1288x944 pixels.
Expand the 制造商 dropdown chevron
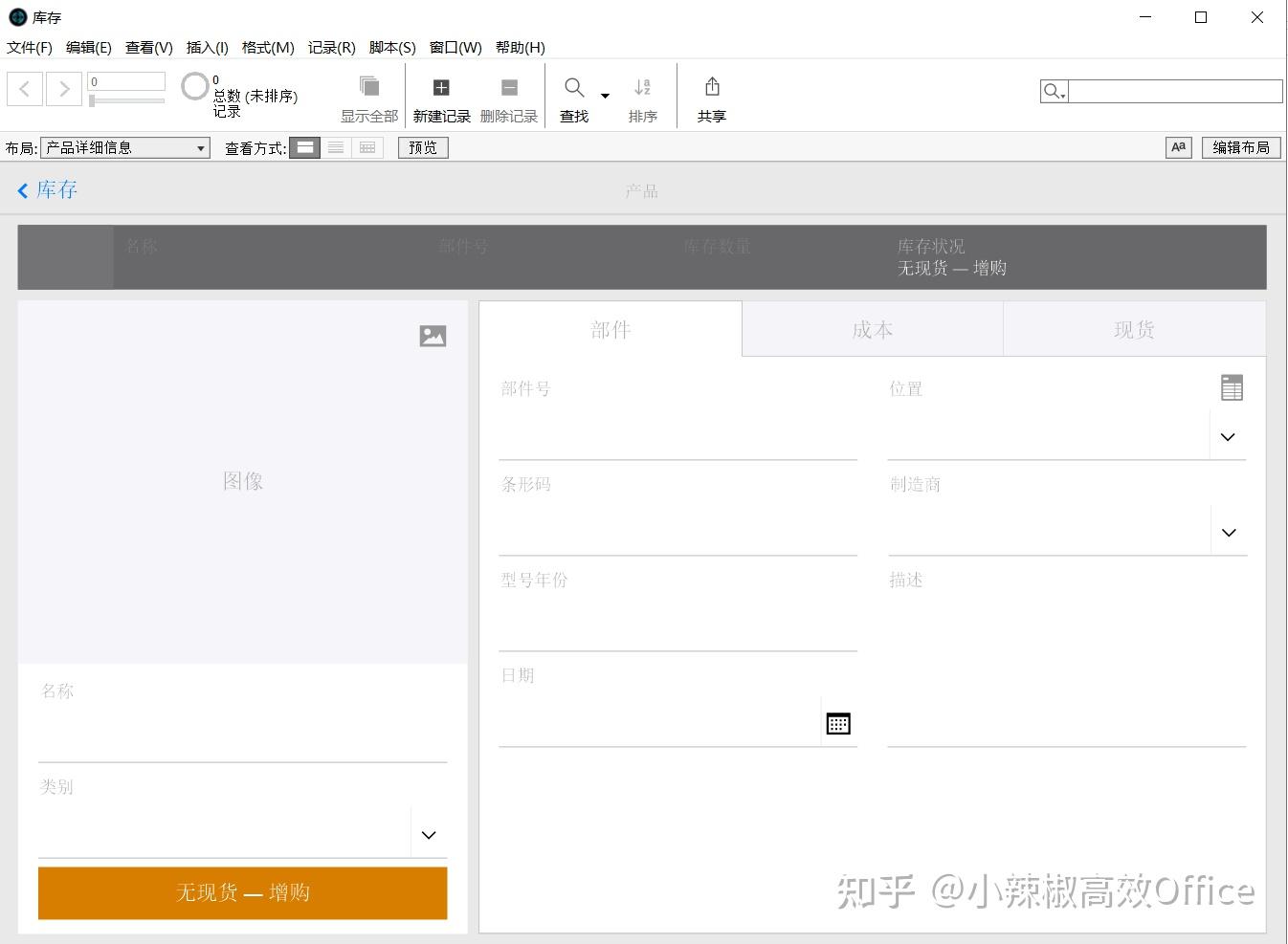(x=1229, y=532)
